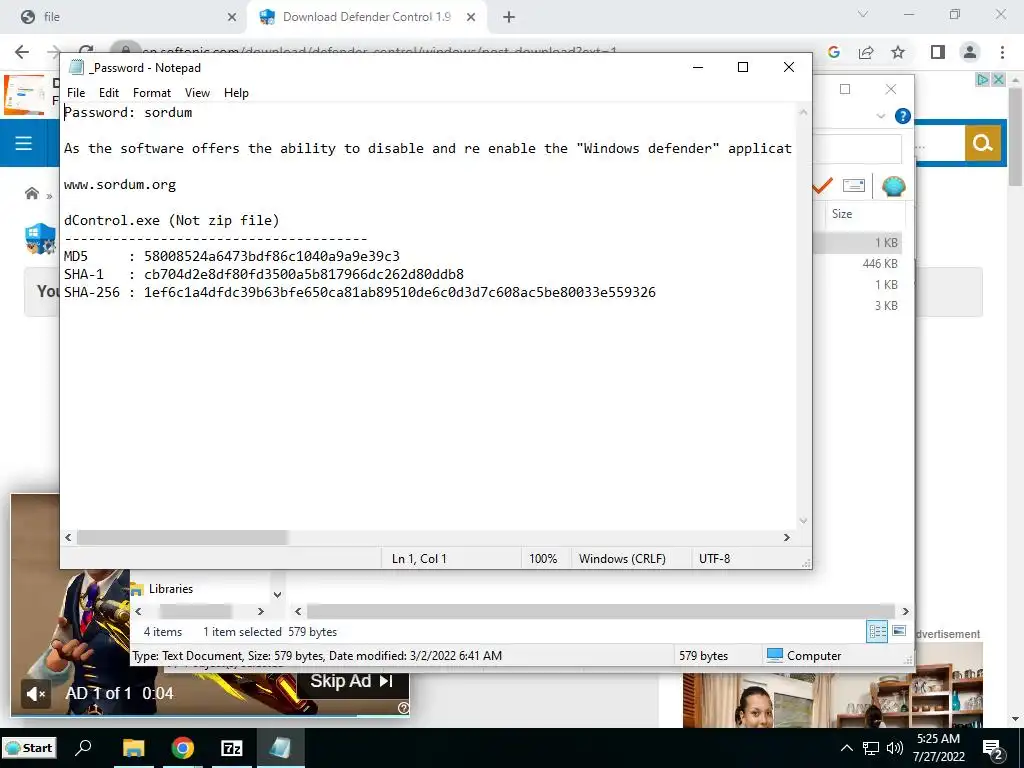Open the volume tray icon

[x=894, y=748]
